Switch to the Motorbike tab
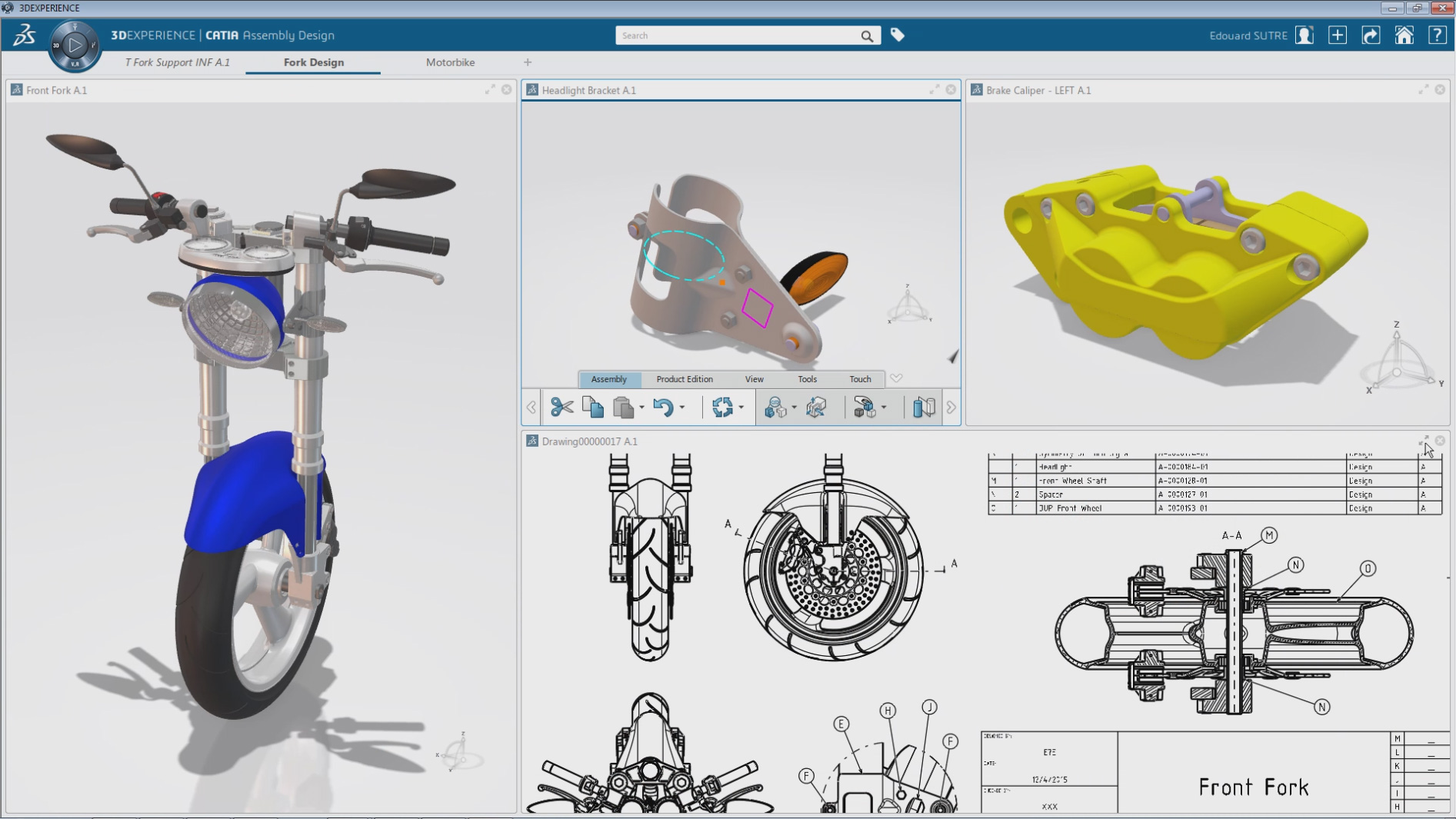The width and height of the screenshot is (1456, 819). click(x=450, y=62)
